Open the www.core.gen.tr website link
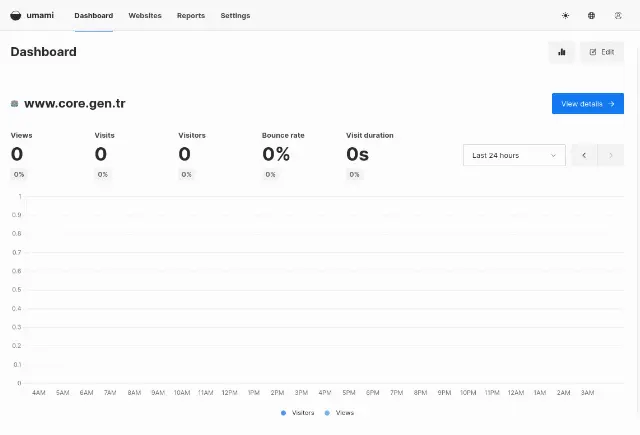This screenshot has height=435, width=640. (x=75, y=104)
